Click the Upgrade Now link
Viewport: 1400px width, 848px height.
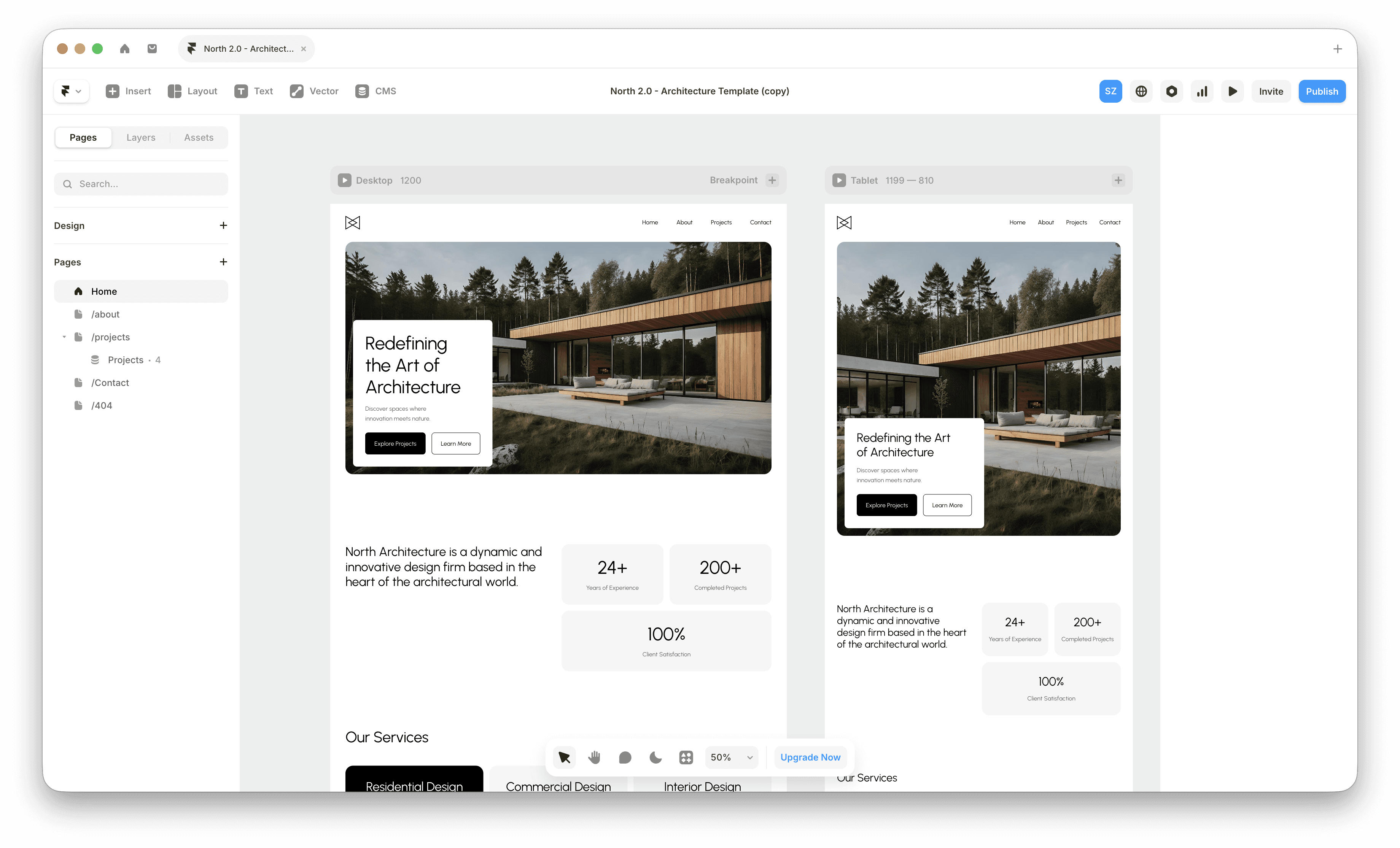[810, 757]
